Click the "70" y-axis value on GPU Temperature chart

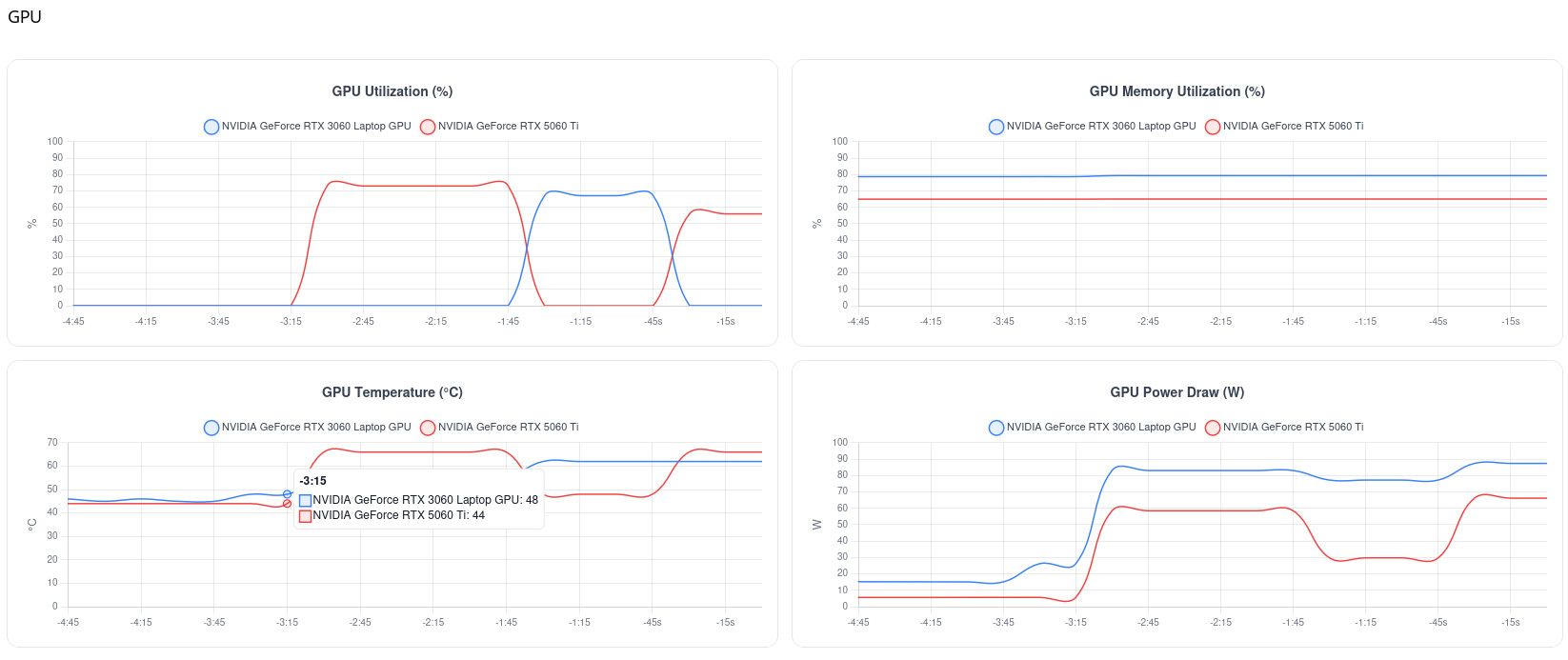tap(52, 443)
